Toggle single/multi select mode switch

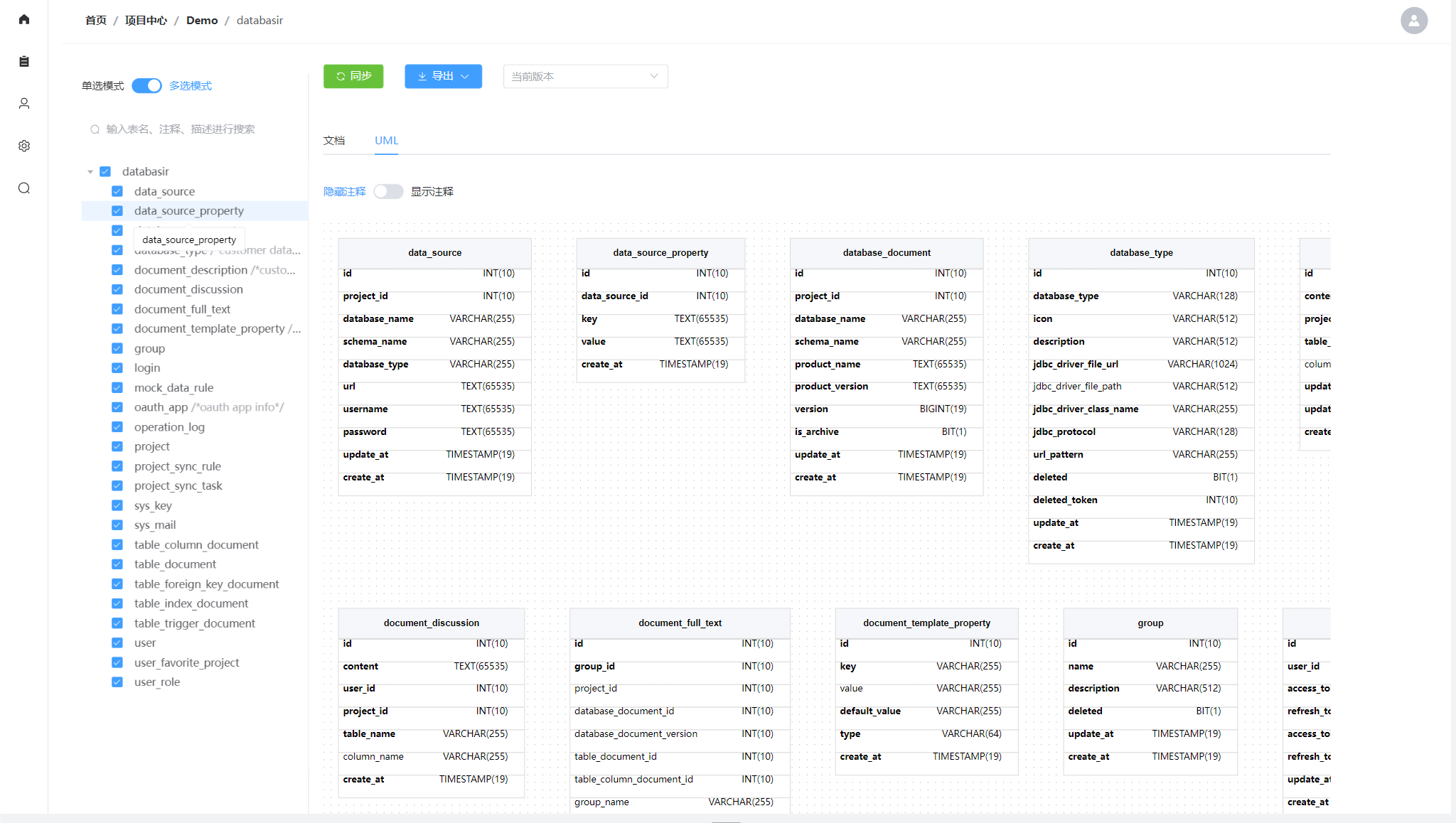pyautogui.click(x=147, y=86)
